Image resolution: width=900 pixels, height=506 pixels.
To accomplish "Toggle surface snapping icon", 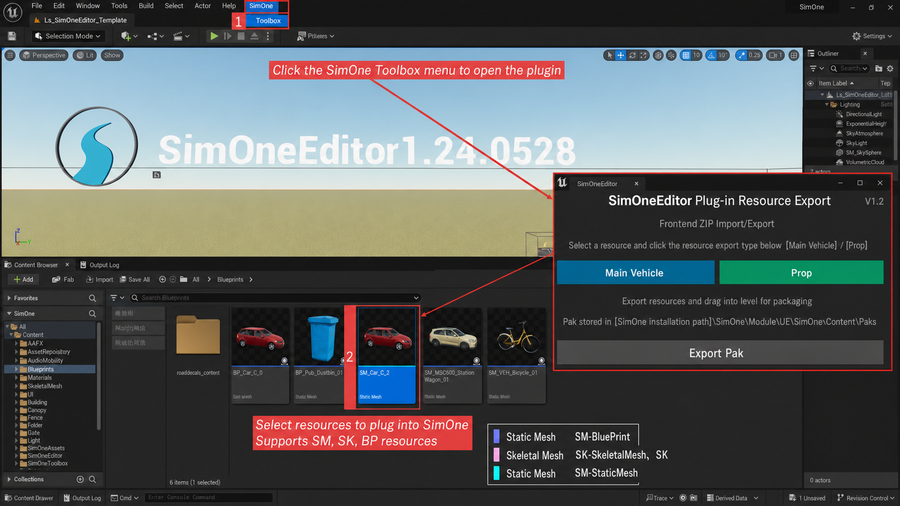I will 671,55.
